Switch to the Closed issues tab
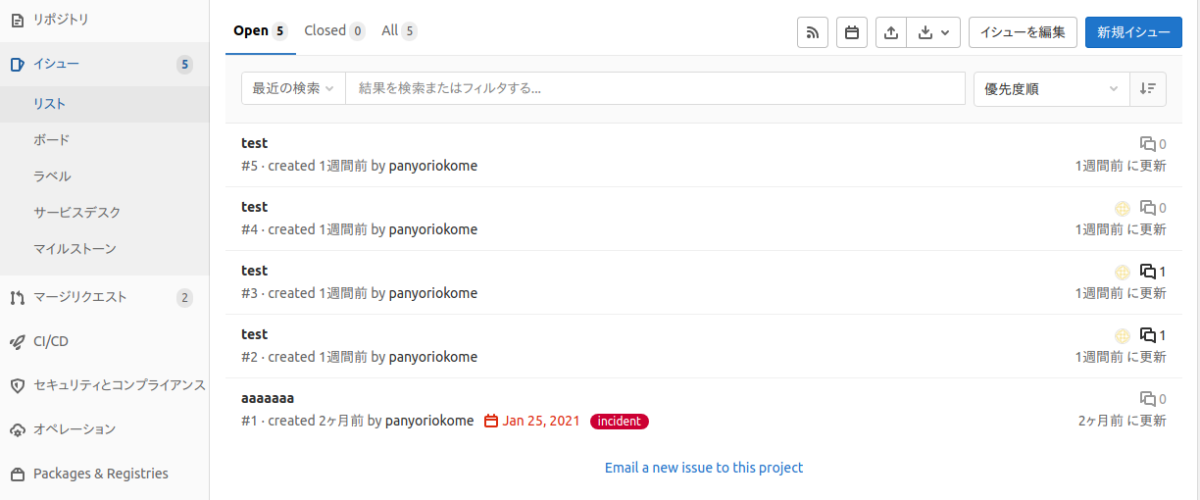1200x500 pixels. 335,30
